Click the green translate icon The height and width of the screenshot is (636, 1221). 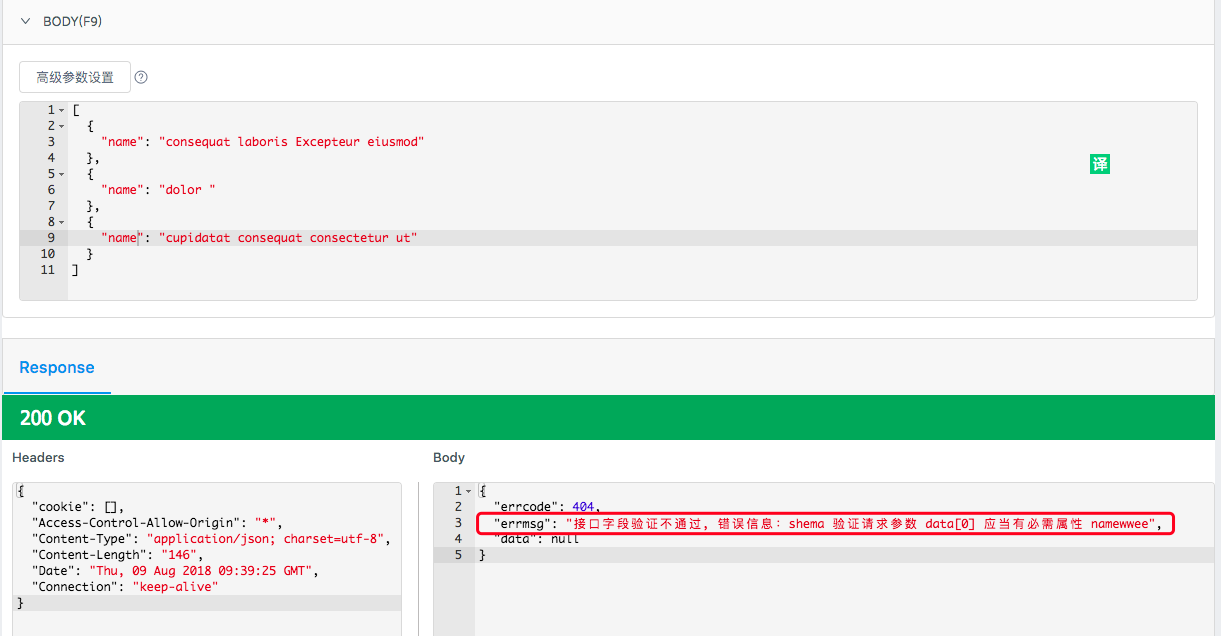coord(1100,165)
